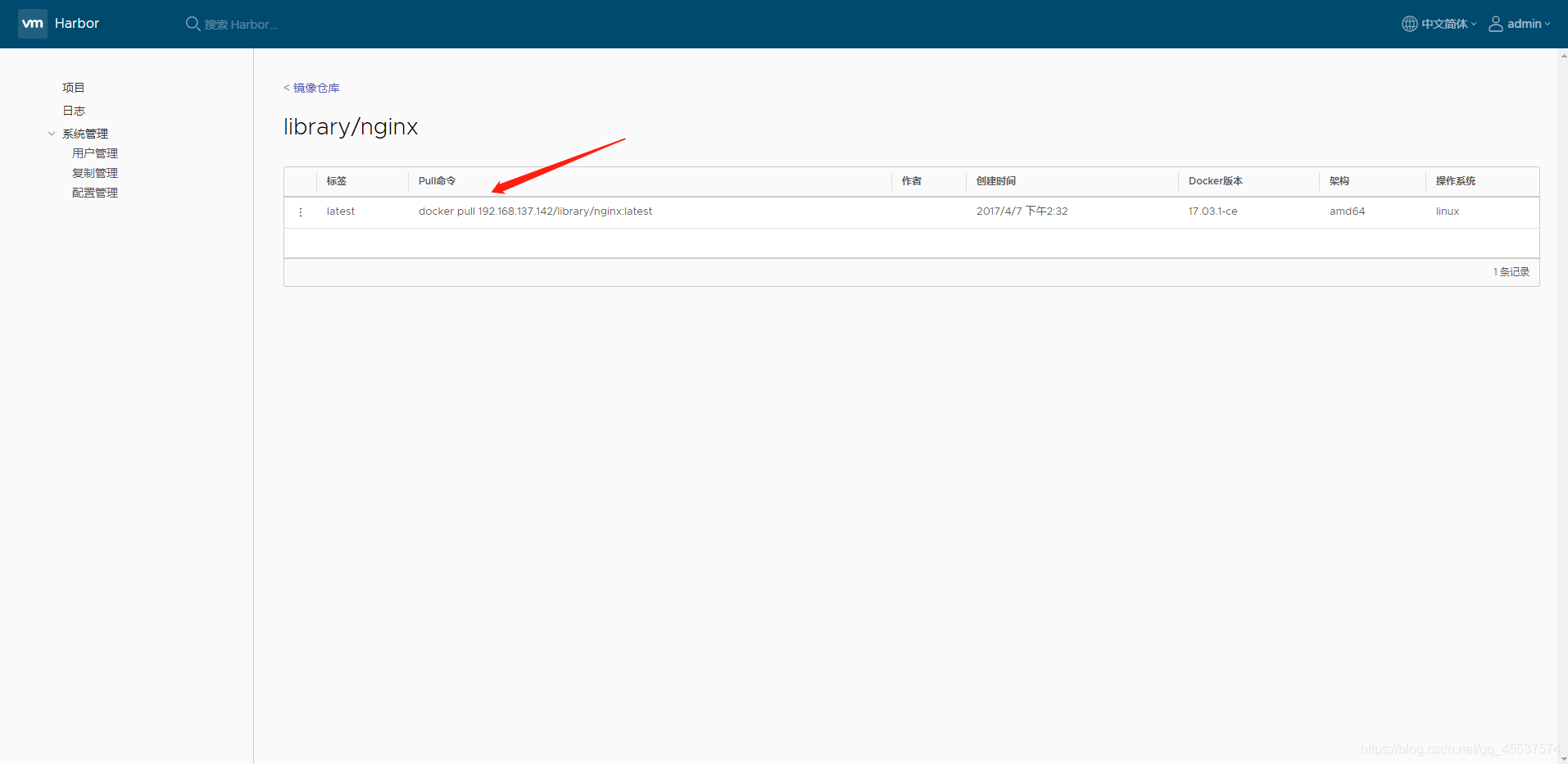Click the docker pull 192.168.137.142 command text

click(x=536, y=211)
